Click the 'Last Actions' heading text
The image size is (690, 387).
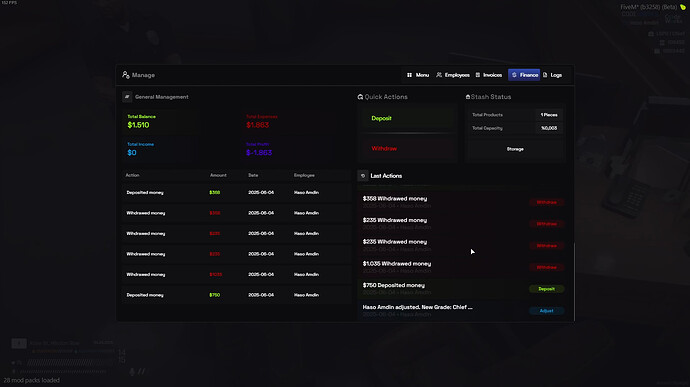click(386, 176)
